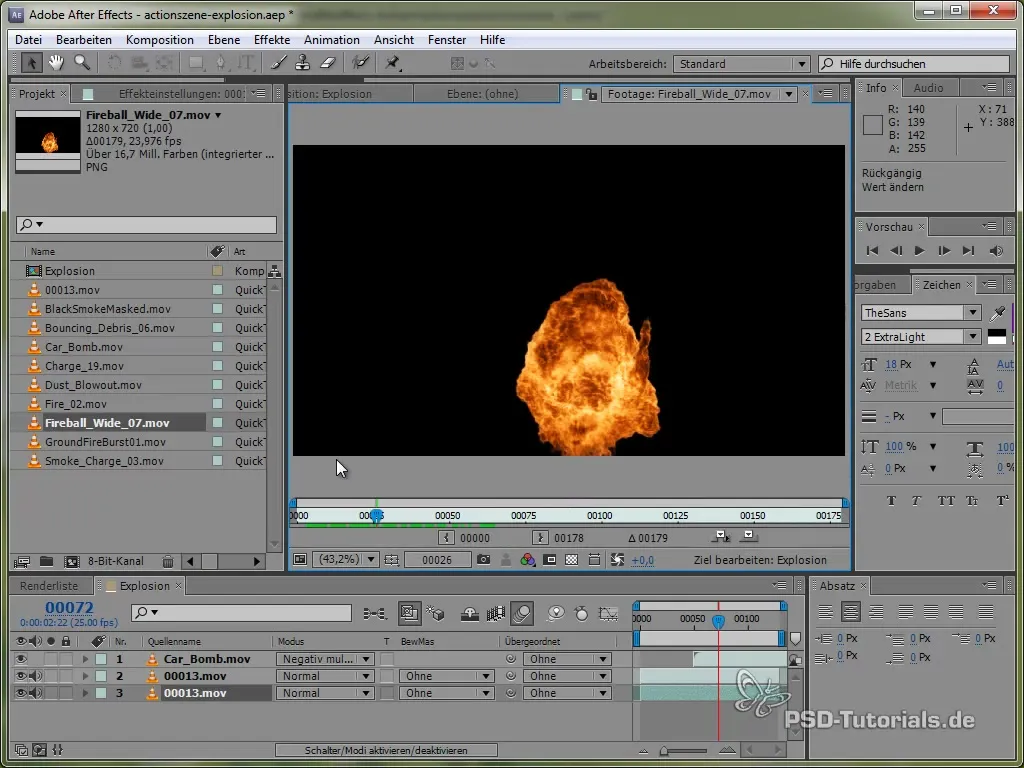Reset exposure with the aperture icon
Image resolution: width=1024 pixels, height=768 pixels.
coord(617,560)
